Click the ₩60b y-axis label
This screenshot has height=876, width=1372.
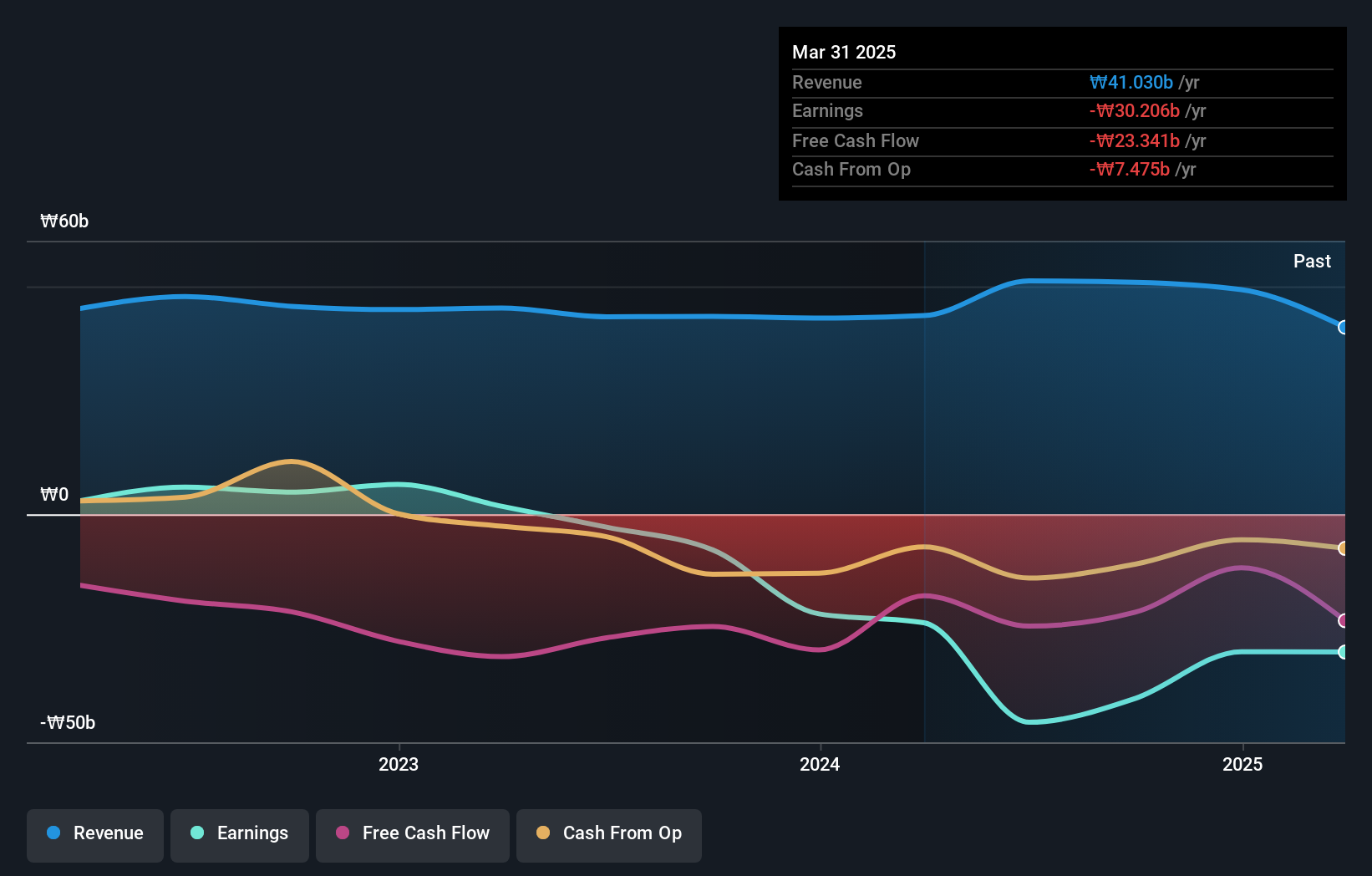(x=64, y=221)
